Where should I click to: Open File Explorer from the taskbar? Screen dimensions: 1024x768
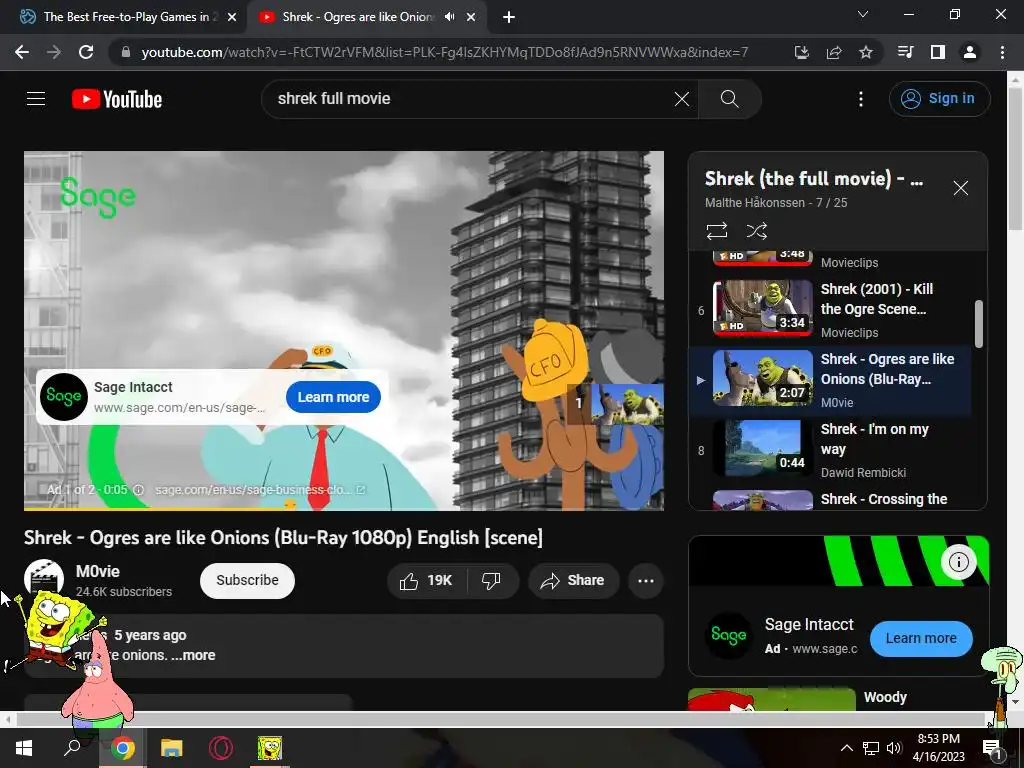click(172, 748)
